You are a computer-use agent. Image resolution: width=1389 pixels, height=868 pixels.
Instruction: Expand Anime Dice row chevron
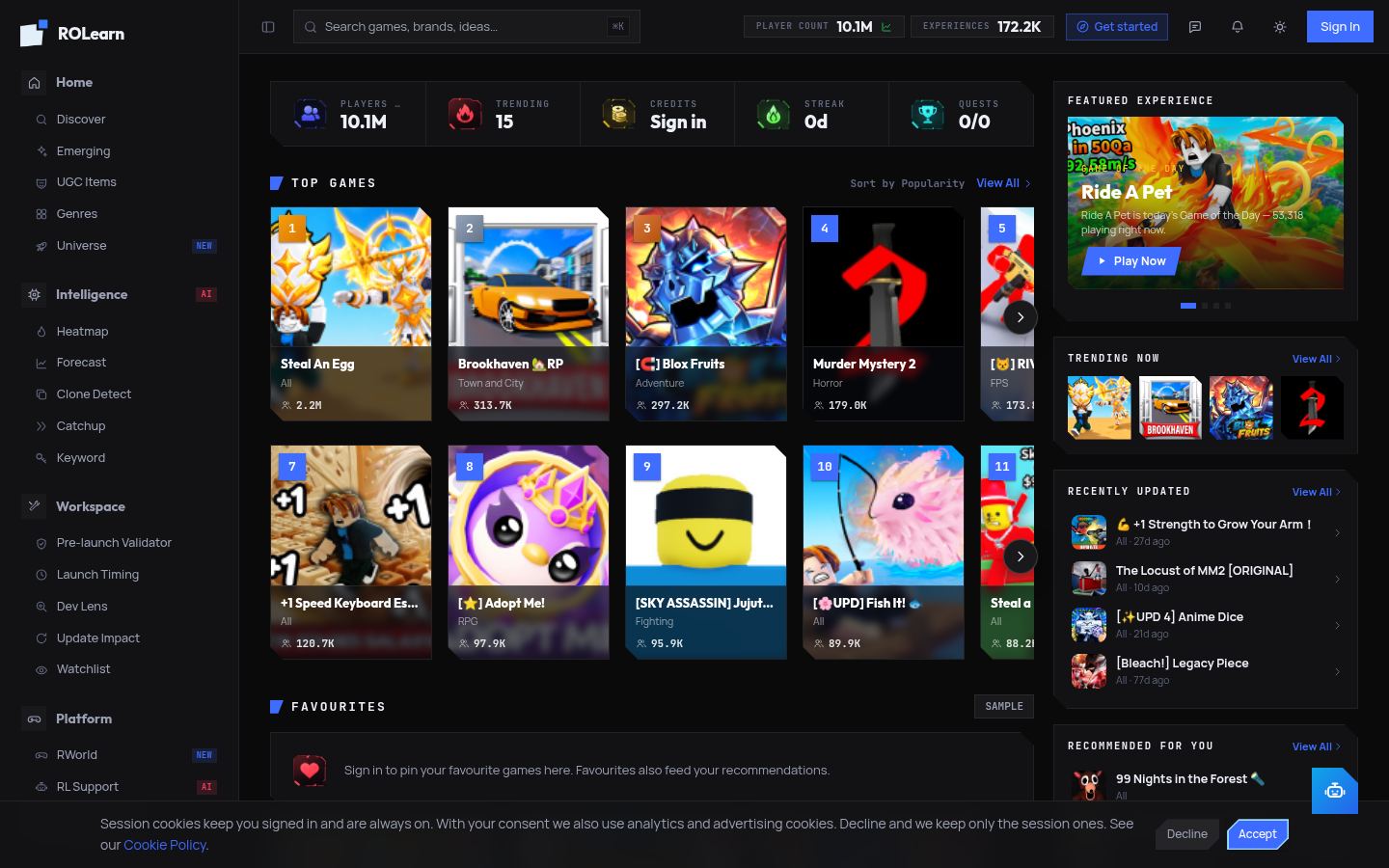pyautogui.click(x=1337, y=626)
